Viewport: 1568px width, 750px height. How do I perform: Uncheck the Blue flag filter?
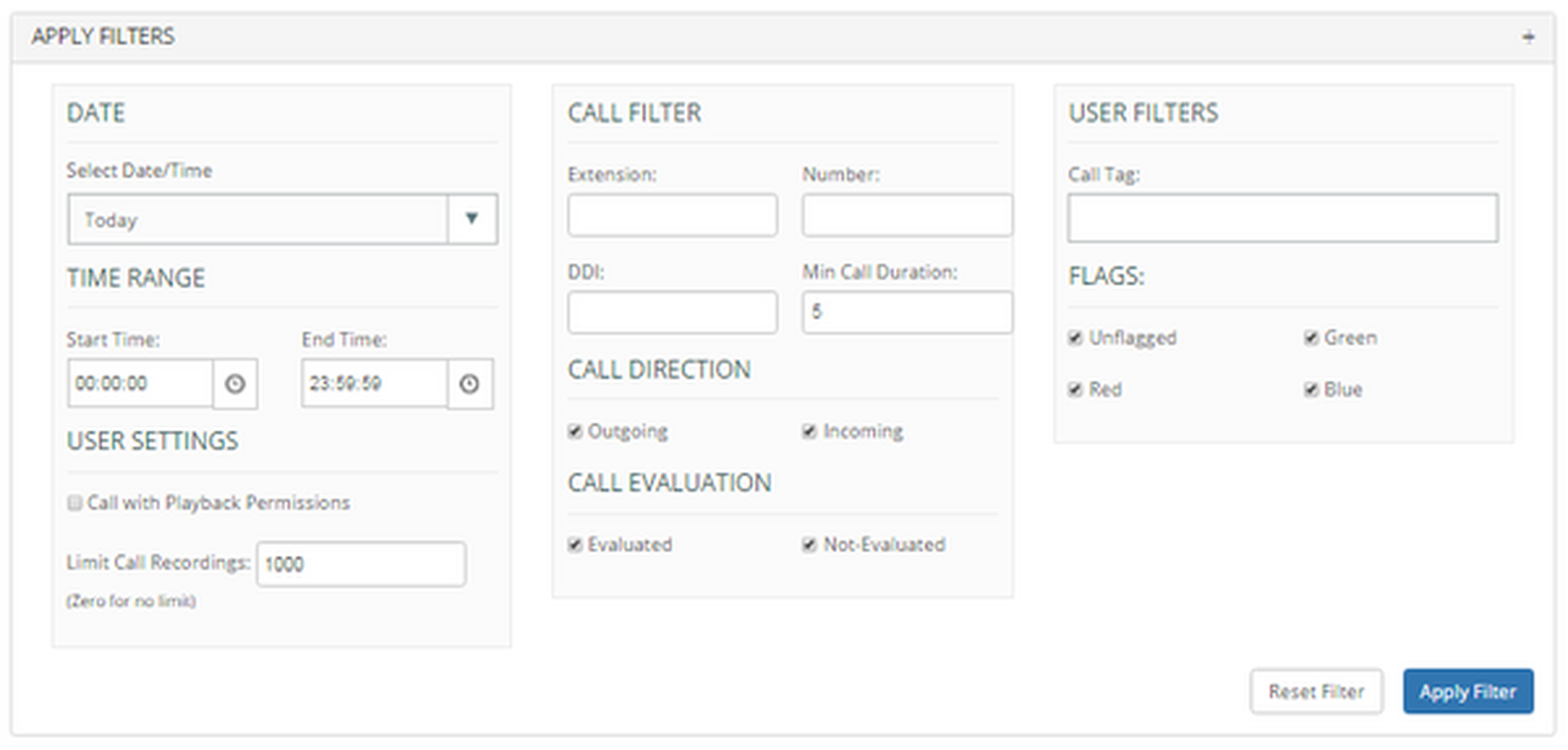click(1311, 389)
